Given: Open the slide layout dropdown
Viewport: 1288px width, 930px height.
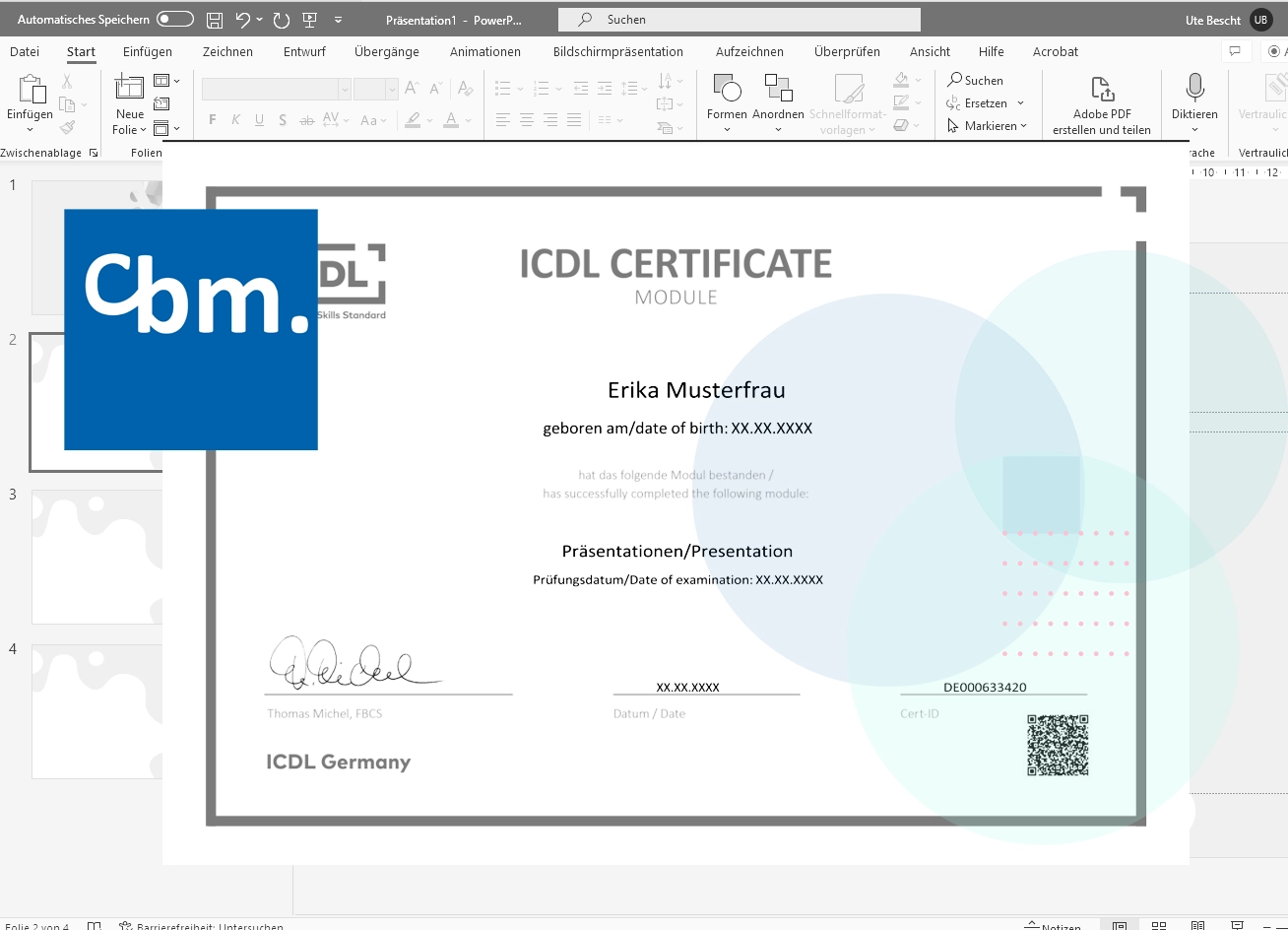Looking at the screenshot, I should (x=167, y=81).
